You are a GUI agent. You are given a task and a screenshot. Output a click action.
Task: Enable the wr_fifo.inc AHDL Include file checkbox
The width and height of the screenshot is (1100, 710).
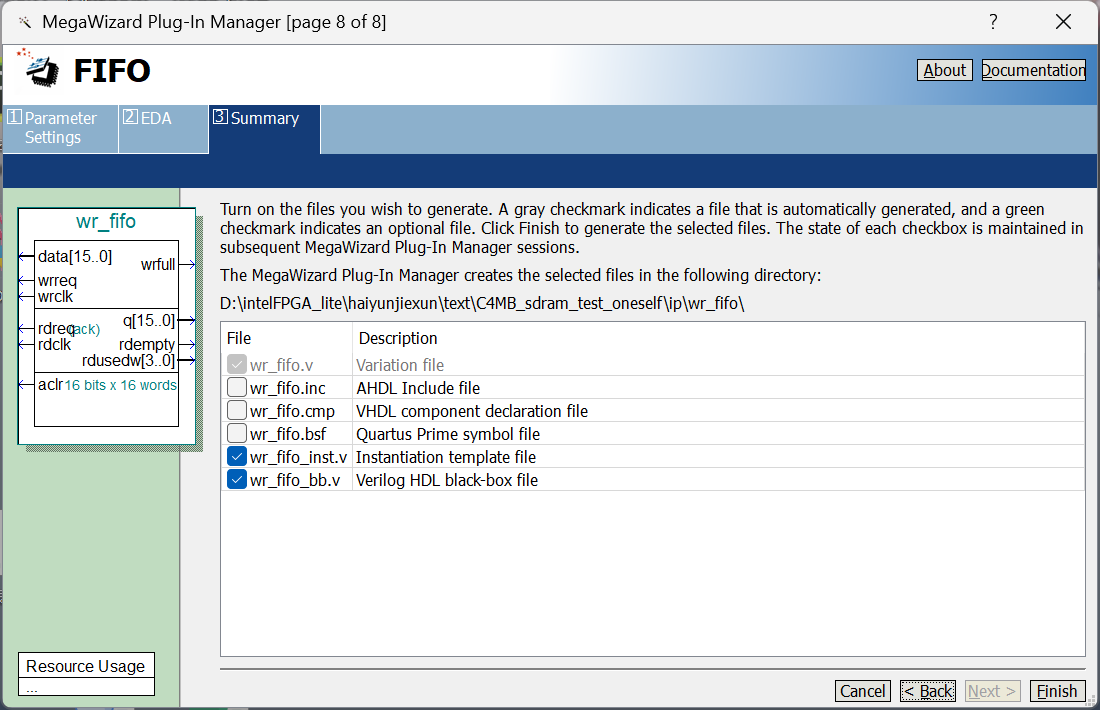[x=237, y=387]
